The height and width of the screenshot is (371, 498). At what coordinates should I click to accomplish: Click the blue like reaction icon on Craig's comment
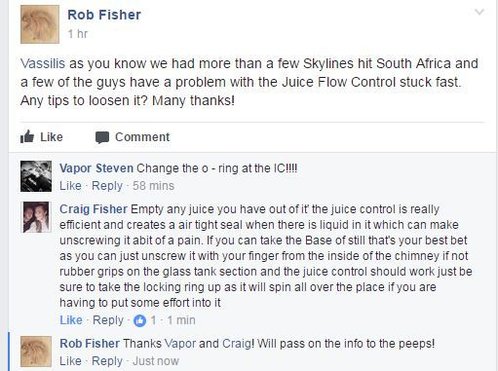click(140, 321)
